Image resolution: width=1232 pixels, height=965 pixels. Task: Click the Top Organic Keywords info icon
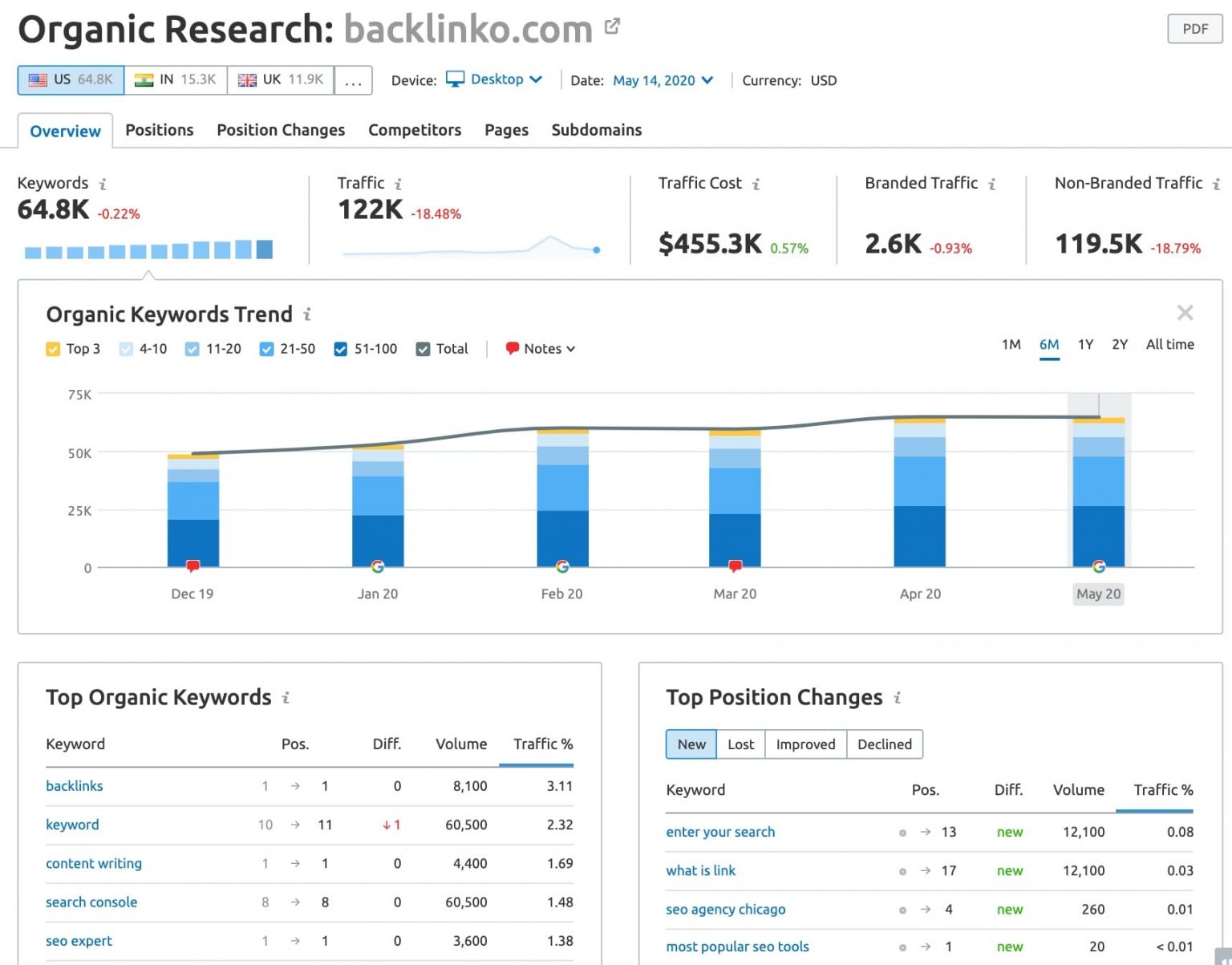(287, 698)
